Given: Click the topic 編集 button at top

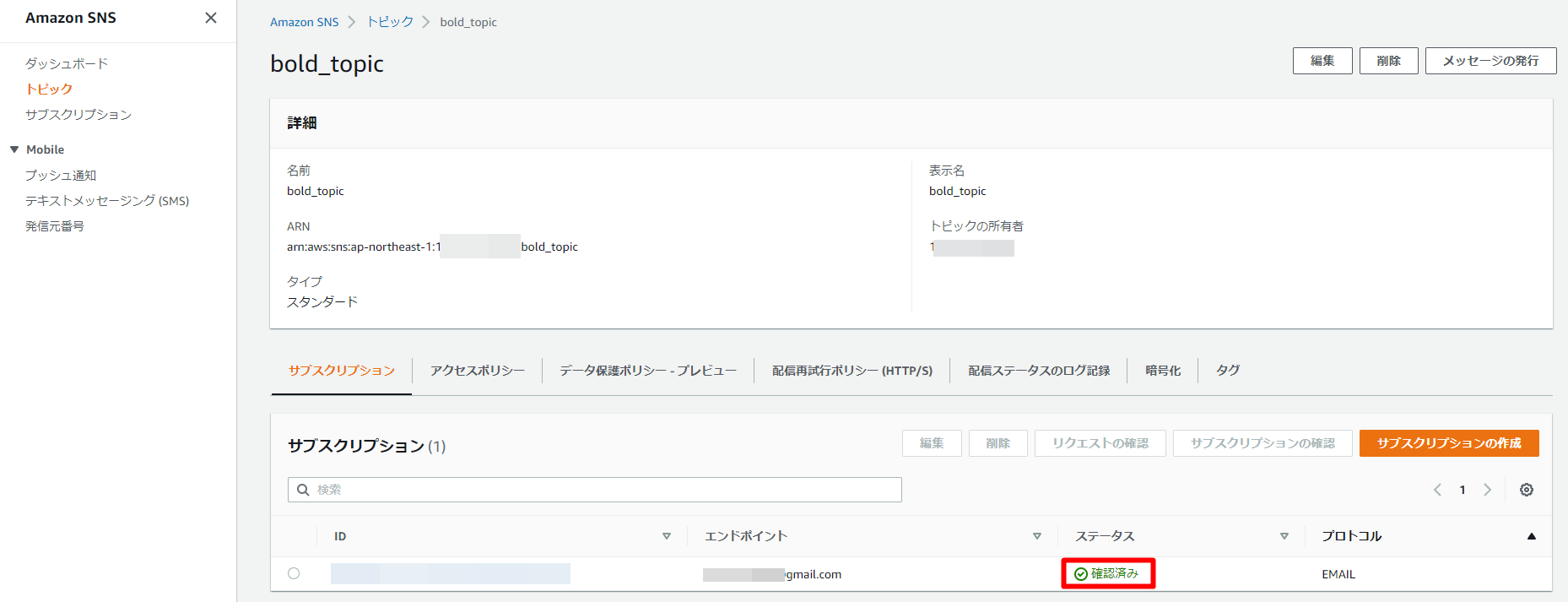Looking at the screenshot, I should pos(1322,61).
